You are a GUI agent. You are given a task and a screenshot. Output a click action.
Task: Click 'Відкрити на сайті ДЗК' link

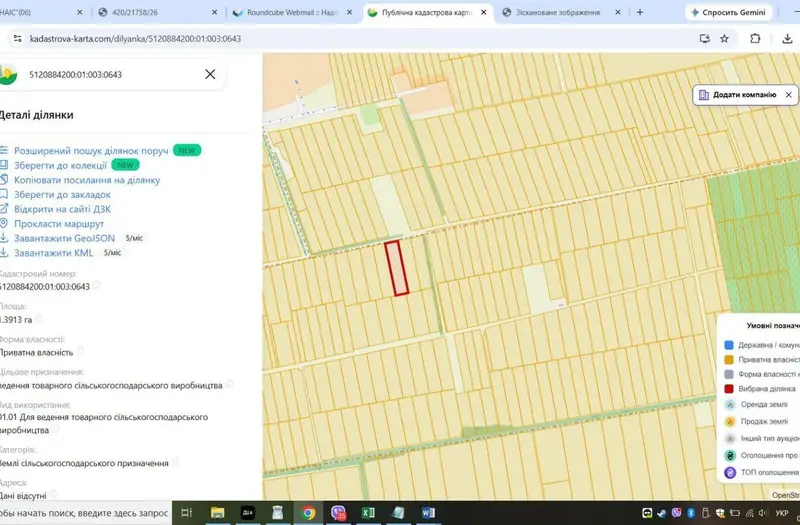pos(62,209)
